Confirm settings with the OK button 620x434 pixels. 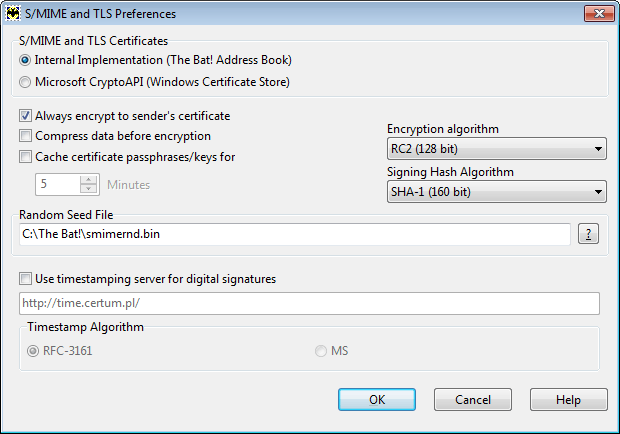tap(377, 400)
